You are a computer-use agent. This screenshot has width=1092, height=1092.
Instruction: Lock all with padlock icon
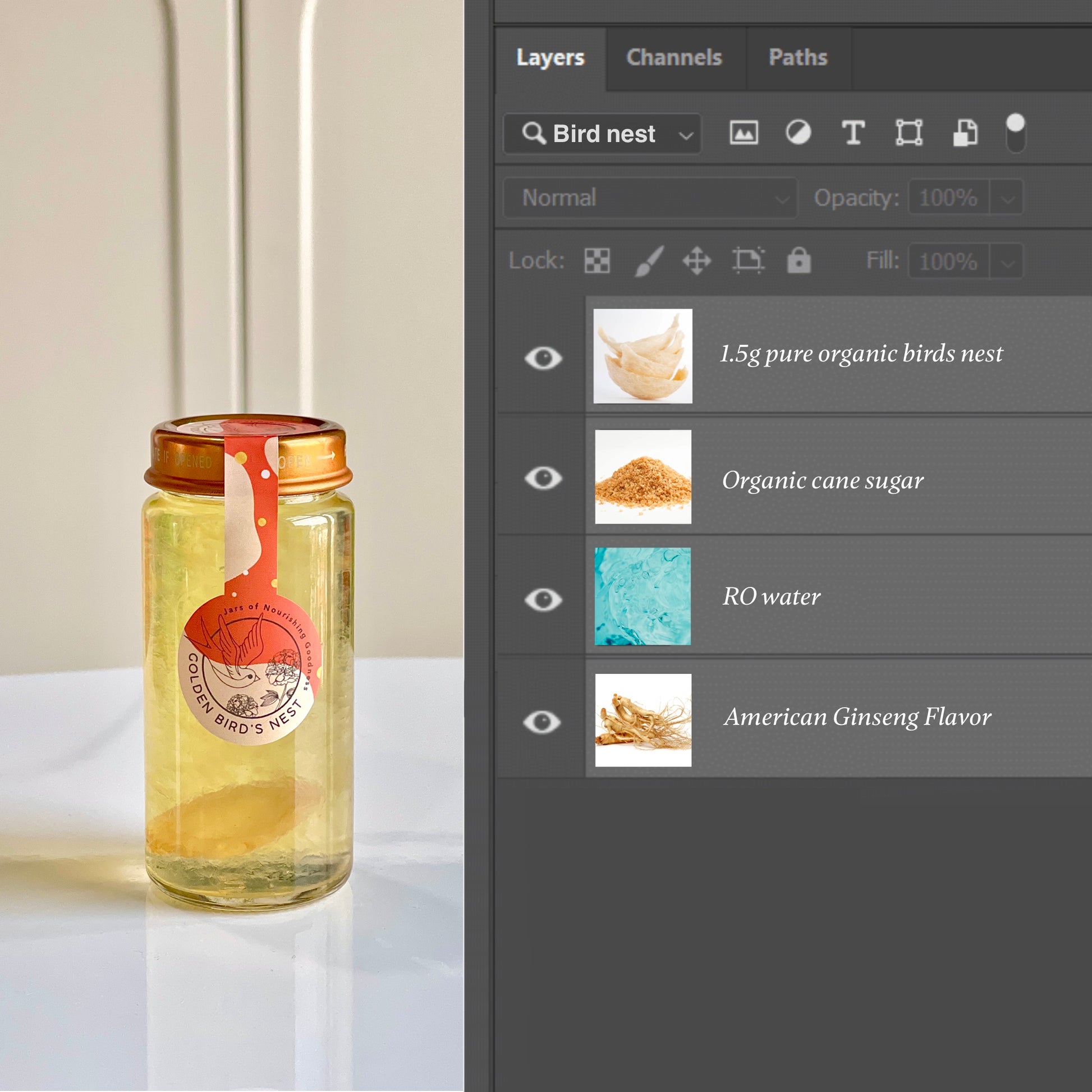click(799, 261)
